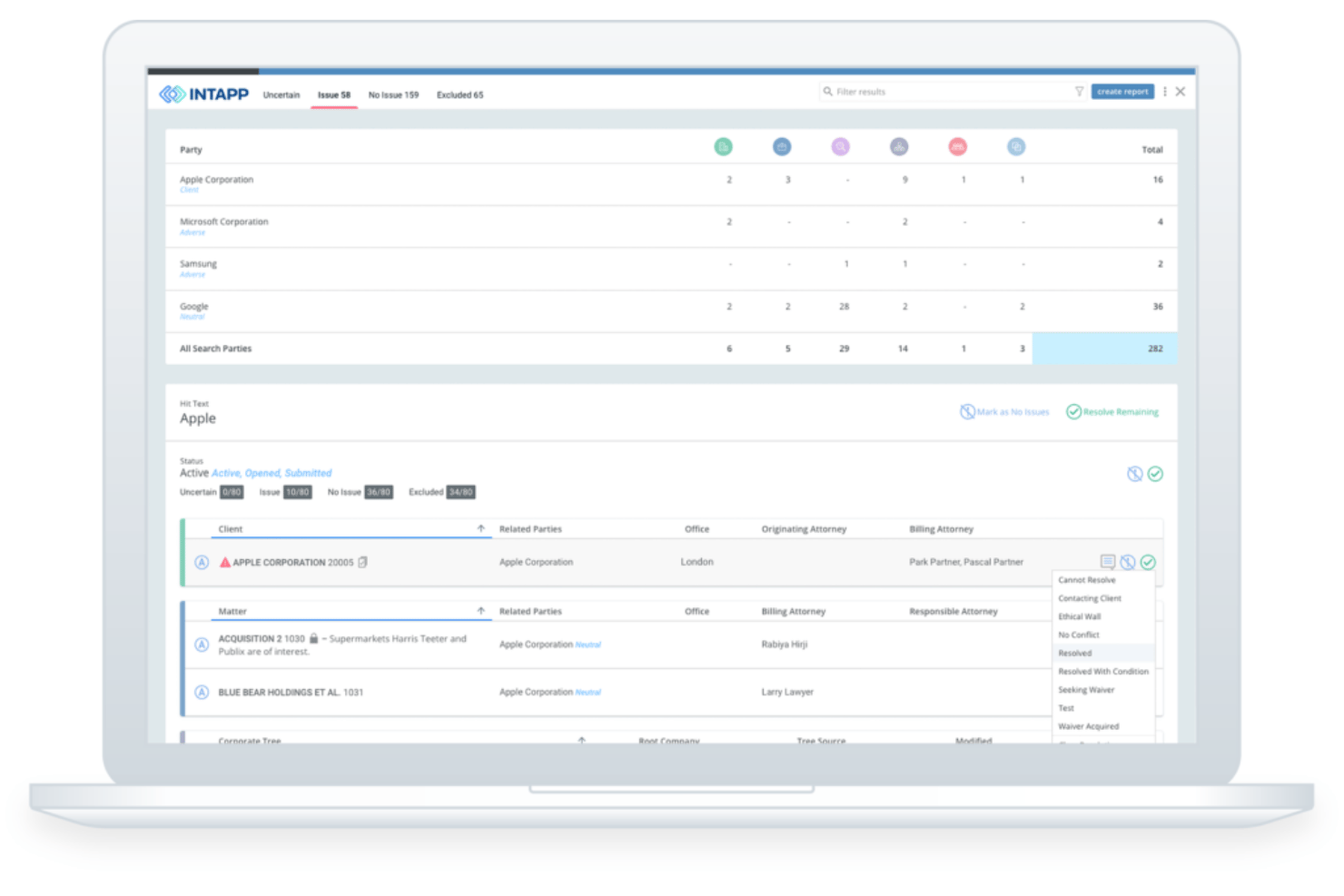Sort by the Matter column arrow
Image resolution: width=1344 pixels, height=896 pixels.
tap(481, 611)
